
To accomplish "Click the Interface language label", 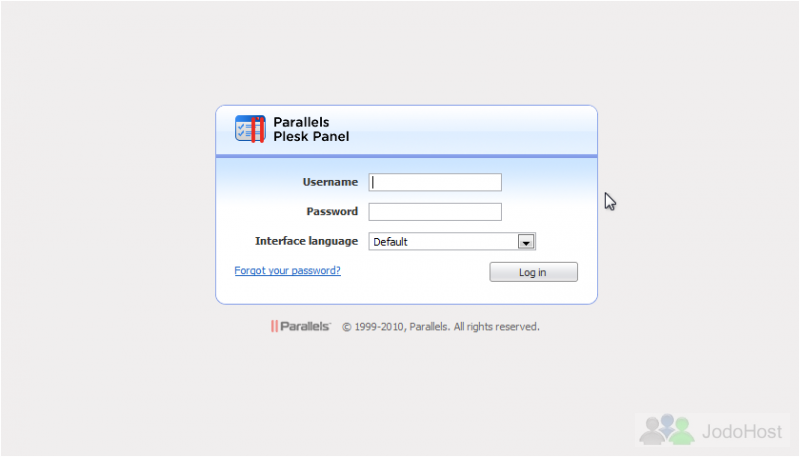I will click(307, 241).
